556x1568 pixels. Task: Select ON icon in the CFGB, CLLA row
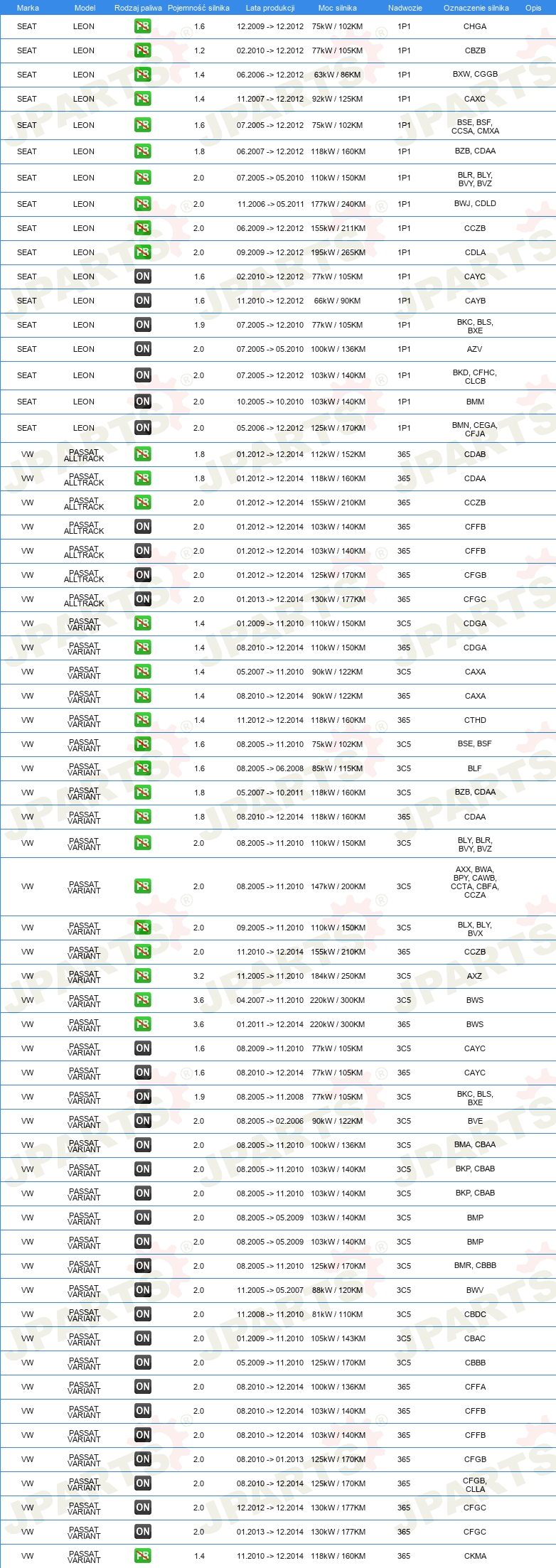tap(143, 1483)
